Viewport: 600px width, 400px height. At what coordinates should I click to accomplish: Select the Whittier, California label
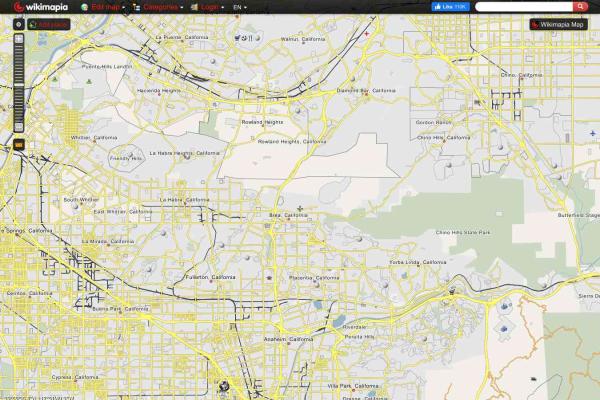[x=94, y=138]
